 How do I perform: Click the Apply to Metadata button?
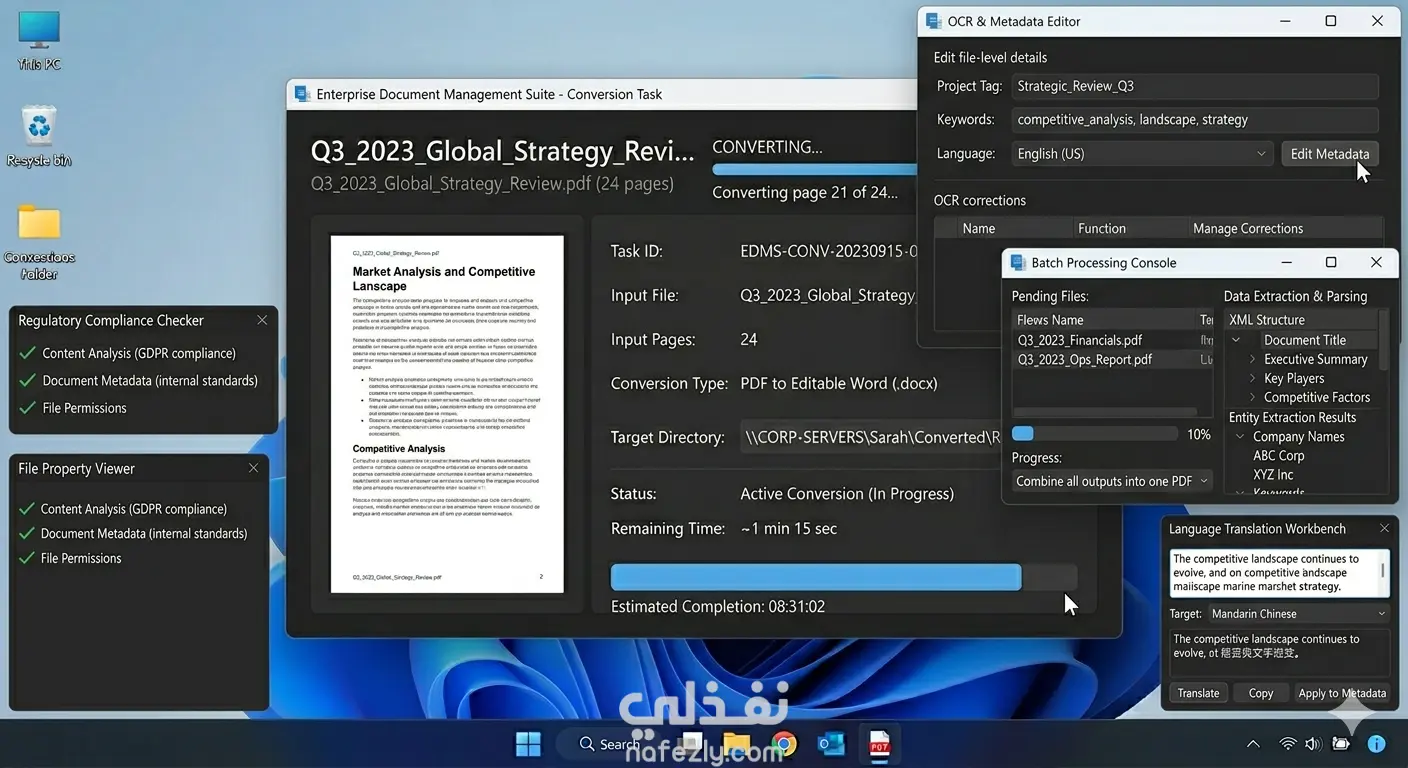pos(1342,693)
